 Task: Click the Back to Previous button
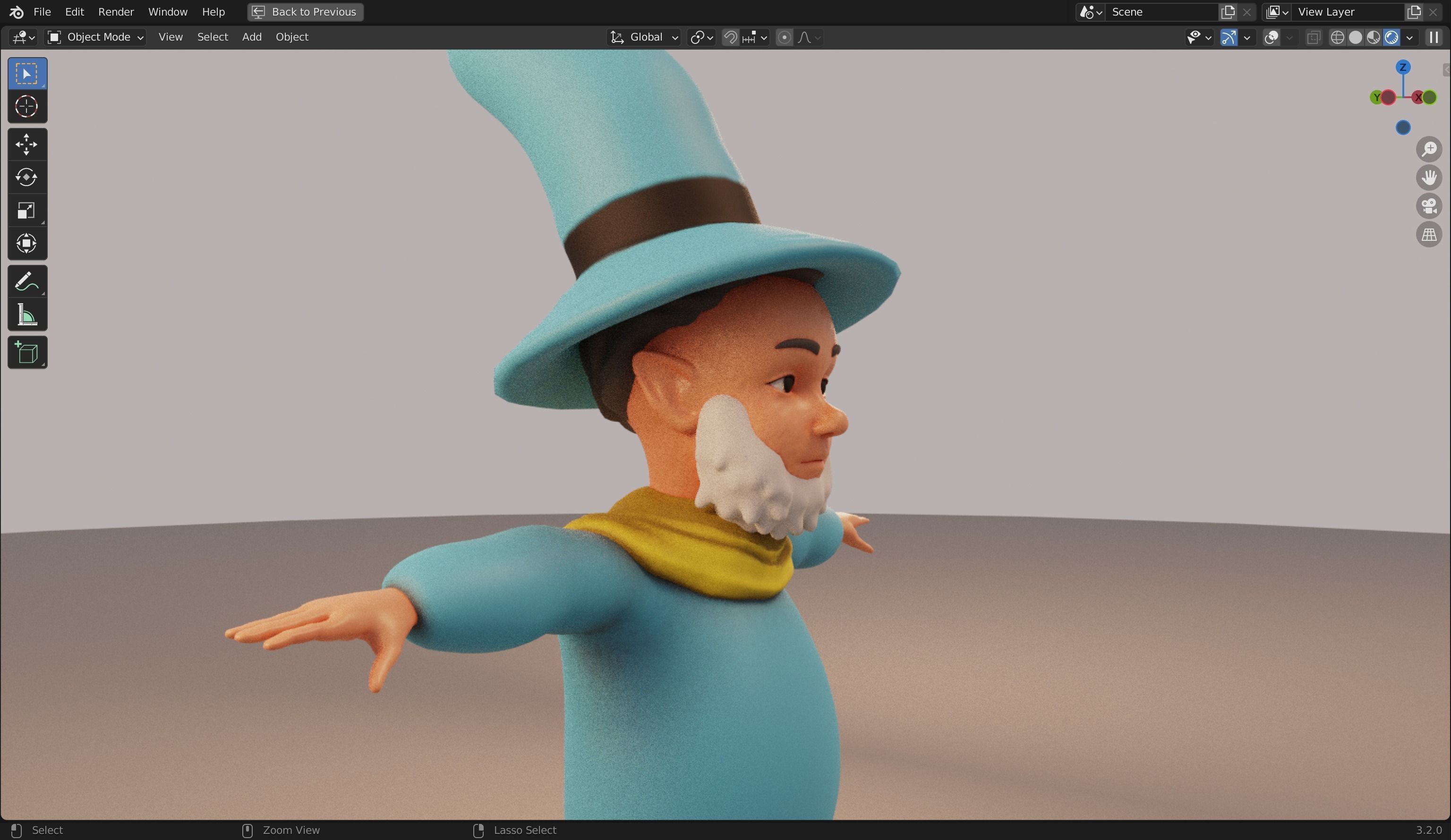[x=305, y=11]
